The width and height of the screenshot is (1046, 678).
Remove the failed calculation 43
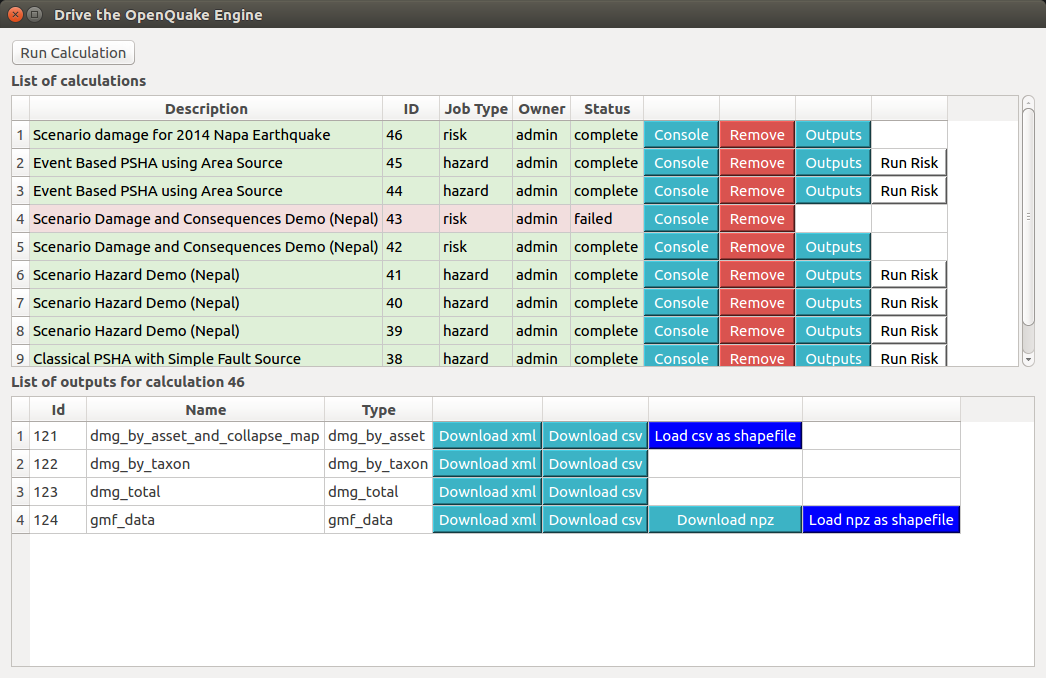(757, 219)
